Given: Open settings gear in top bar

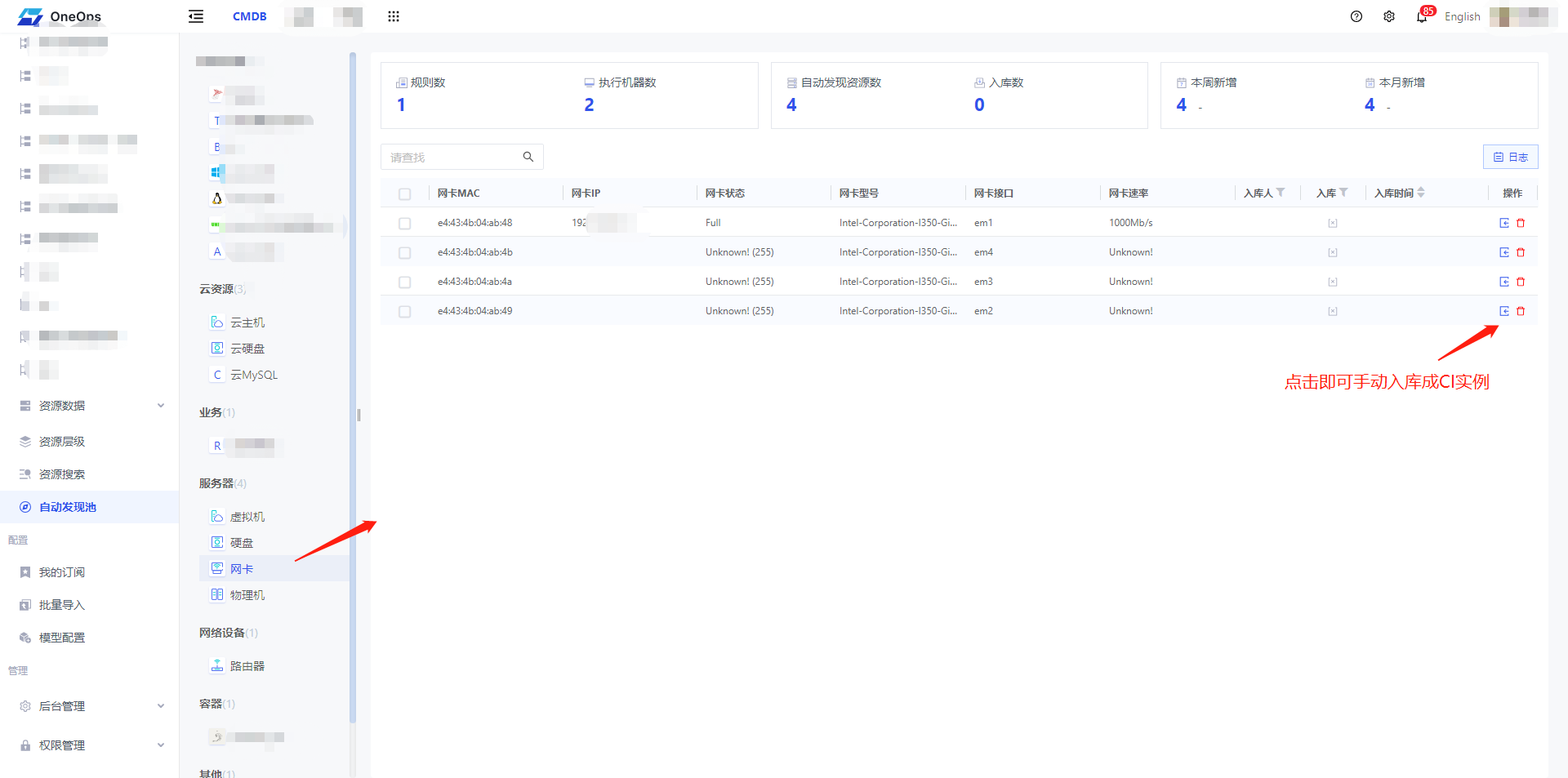Looking at the screenshot, I should (x=1389, y=16).
